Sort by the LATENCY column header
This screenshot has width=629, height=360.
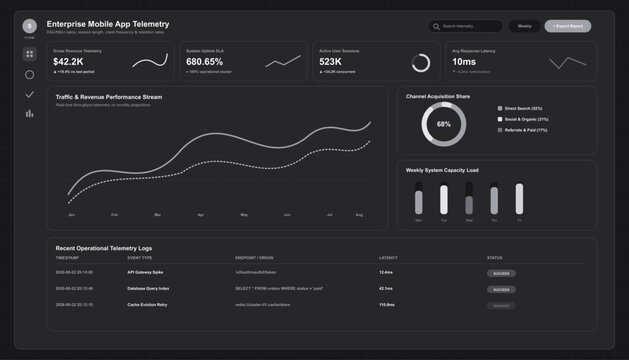[x=388, y=258]
